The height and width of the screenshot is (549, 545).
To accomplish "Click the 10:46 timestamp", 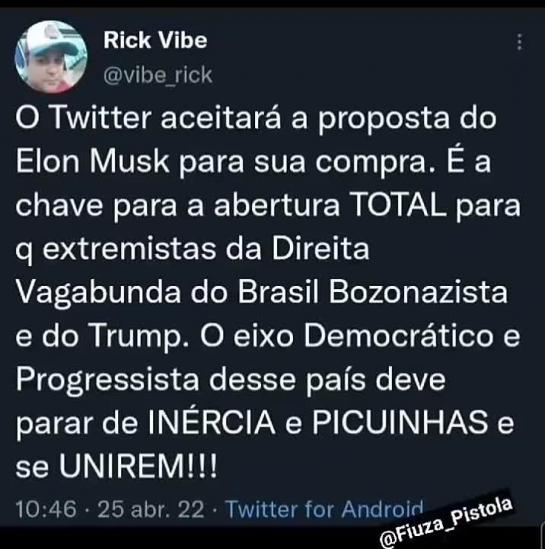I will [x=46, y=509].
